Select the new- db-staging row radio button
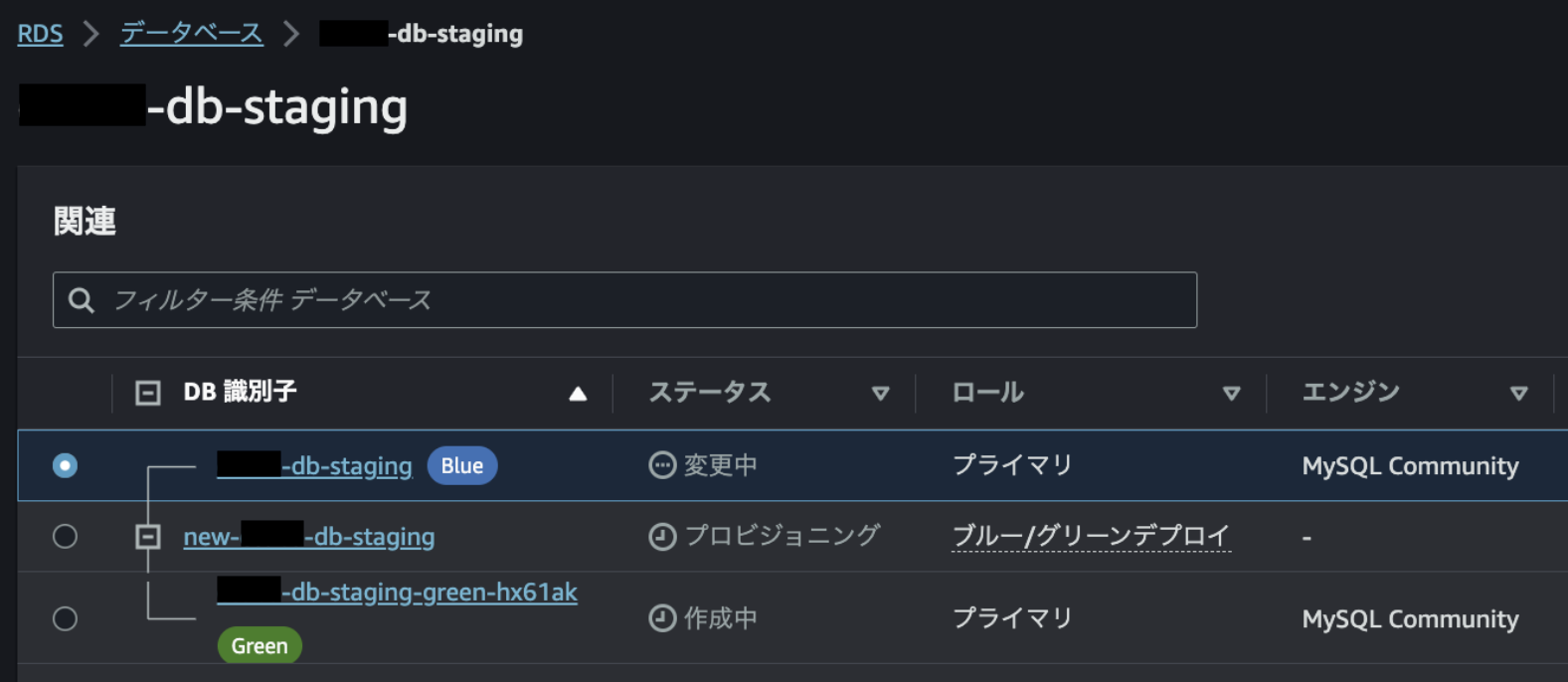The height and width of the screenshot is (682, 1568). pos(65,537)
